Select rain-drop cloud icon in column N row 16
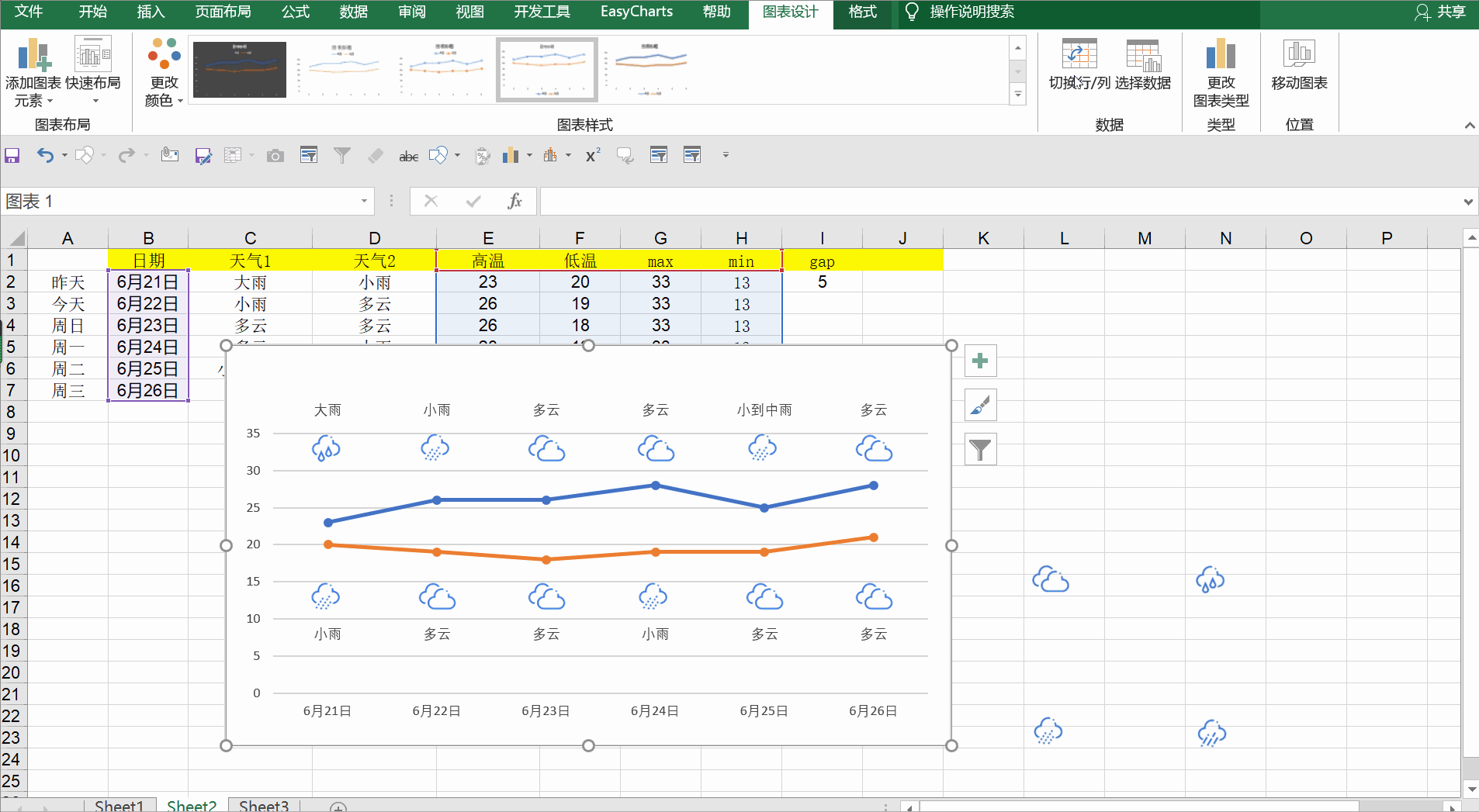 click(1210, 579)
